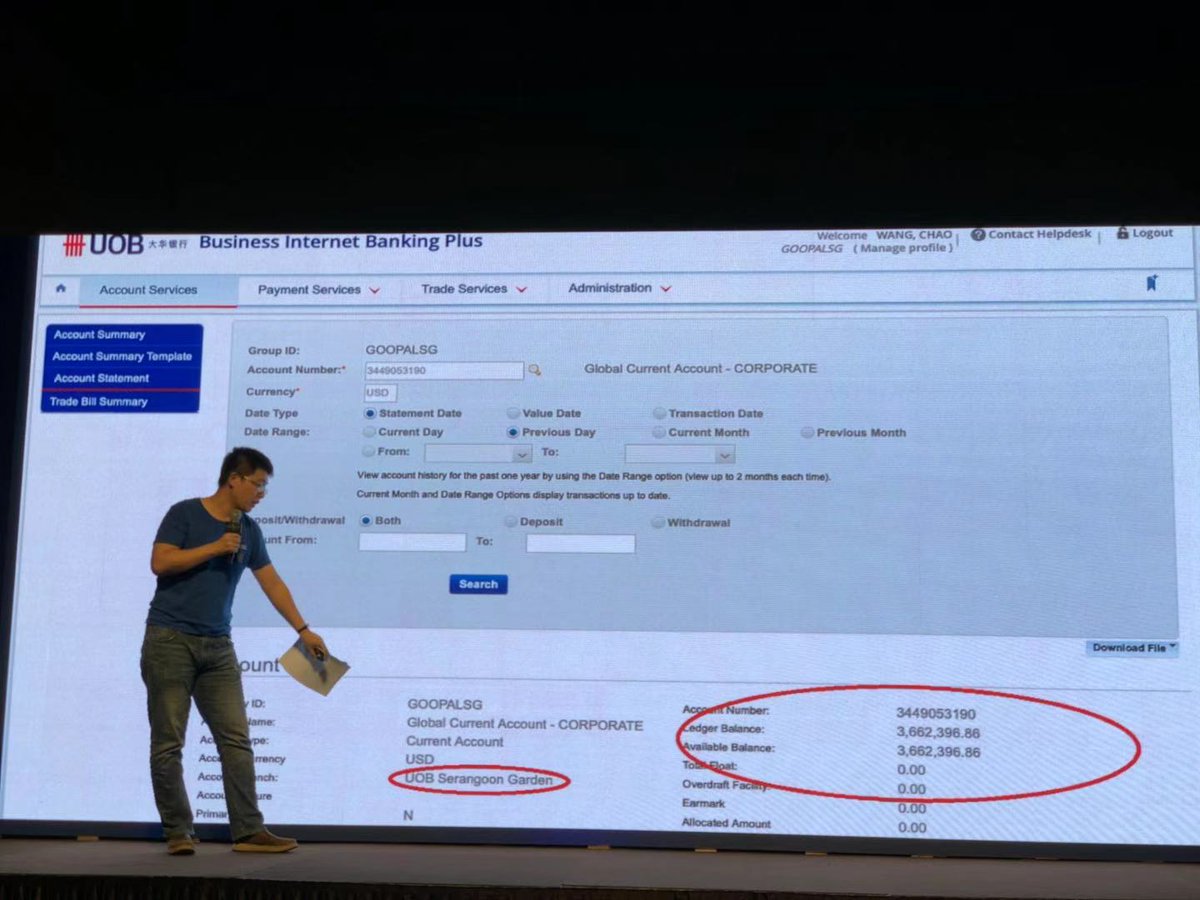Click the bookmark icon at right of navigation bar
The width and height of the screenshot is (1200, 900).
1151,284
